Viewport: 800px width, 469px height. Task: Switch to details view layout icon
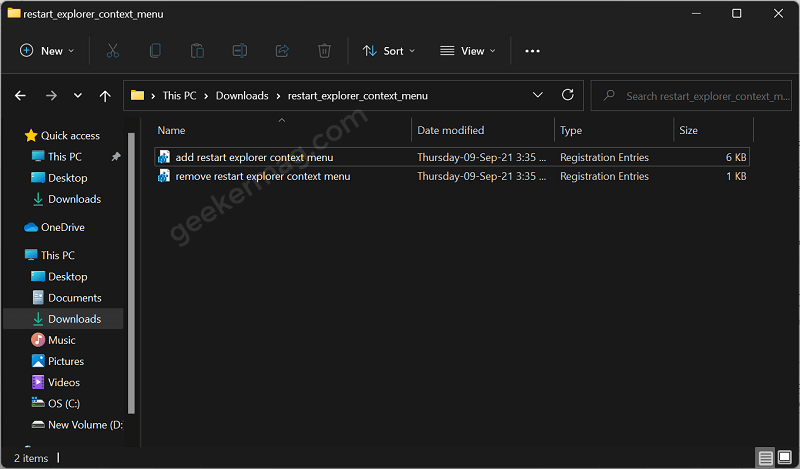coord(765,457)
